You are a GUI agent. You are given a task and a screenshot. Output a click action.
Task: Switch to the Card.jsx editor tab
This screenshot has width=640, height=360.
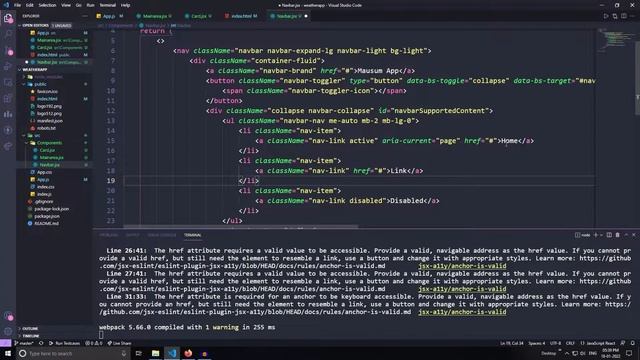[x=198, y=16]
